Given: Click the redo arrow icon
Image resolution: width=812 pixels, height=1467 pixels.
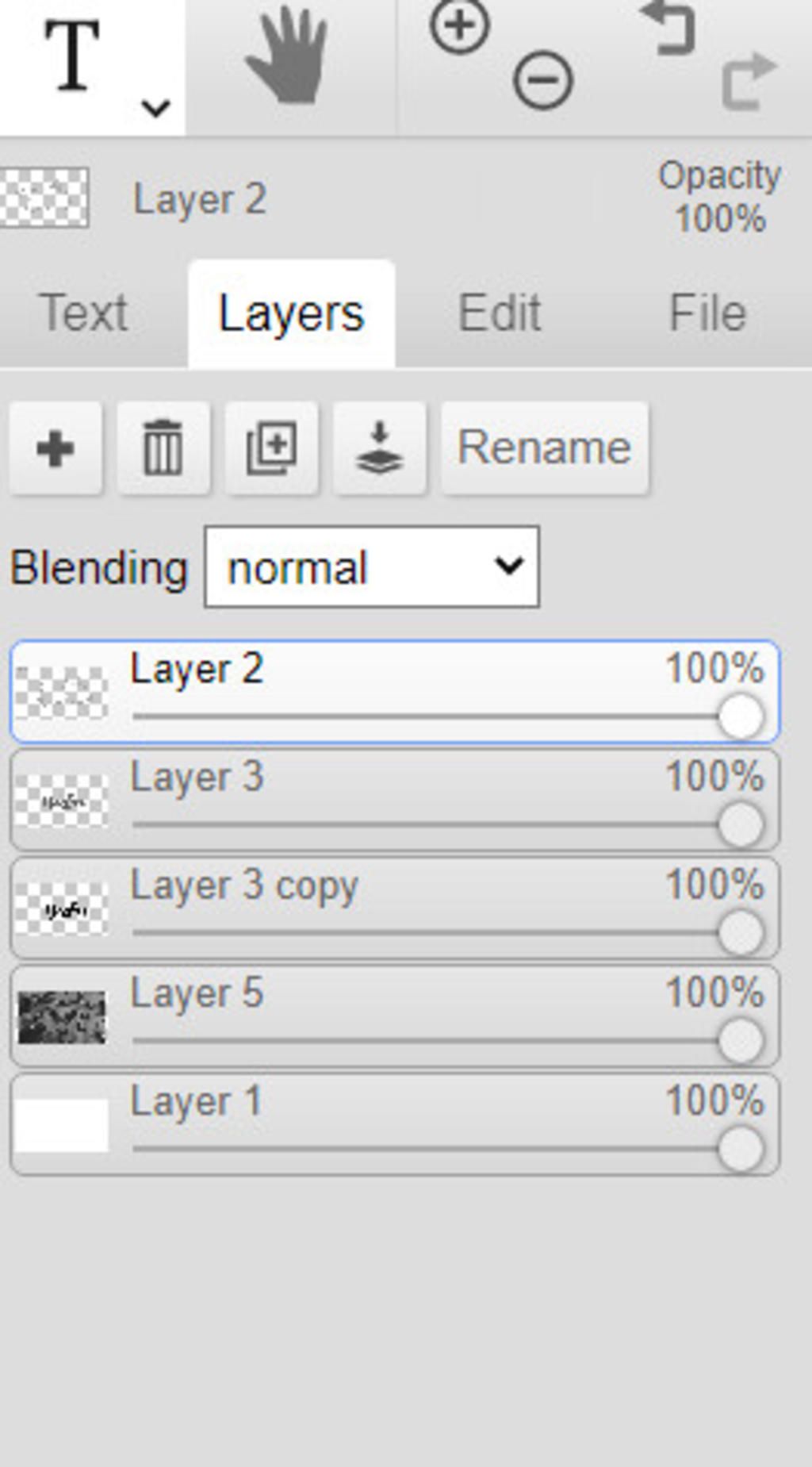Looking at the screenshot, I should 749,80.
